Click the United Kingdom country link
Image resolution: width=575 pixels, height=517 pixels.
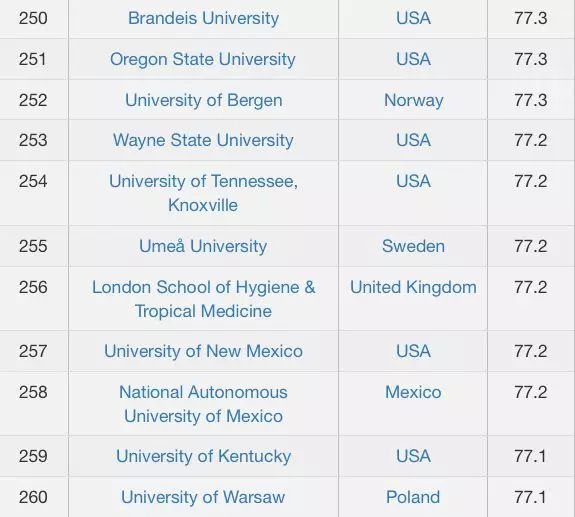pos(413,287)
